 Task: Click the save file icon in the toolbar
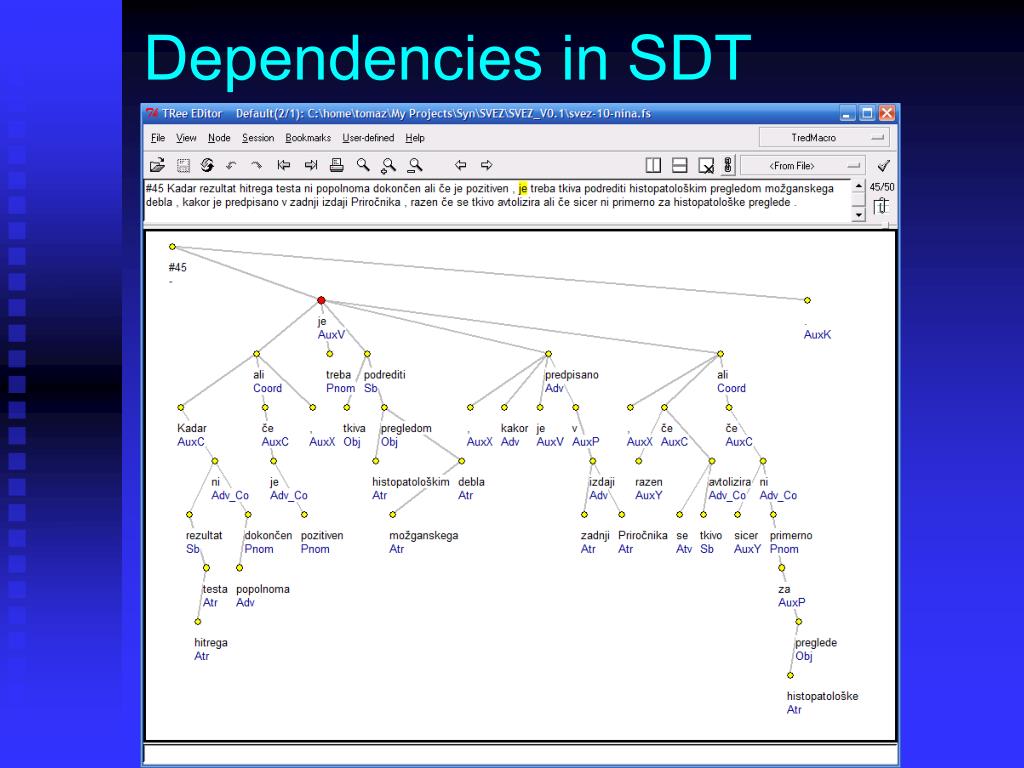click(184, 165)
